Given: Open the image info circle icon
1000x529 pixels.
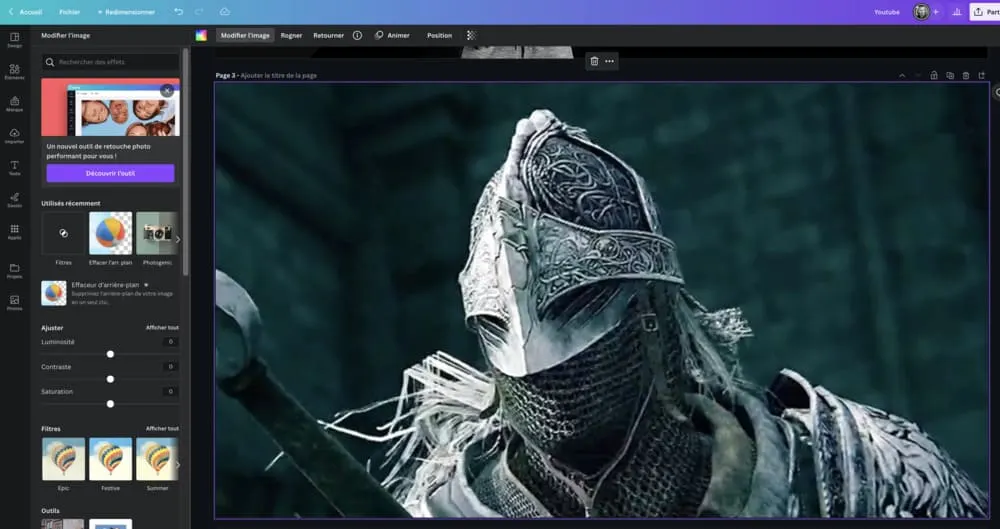Looking at the screenshot, I should (x=357, y=36).
